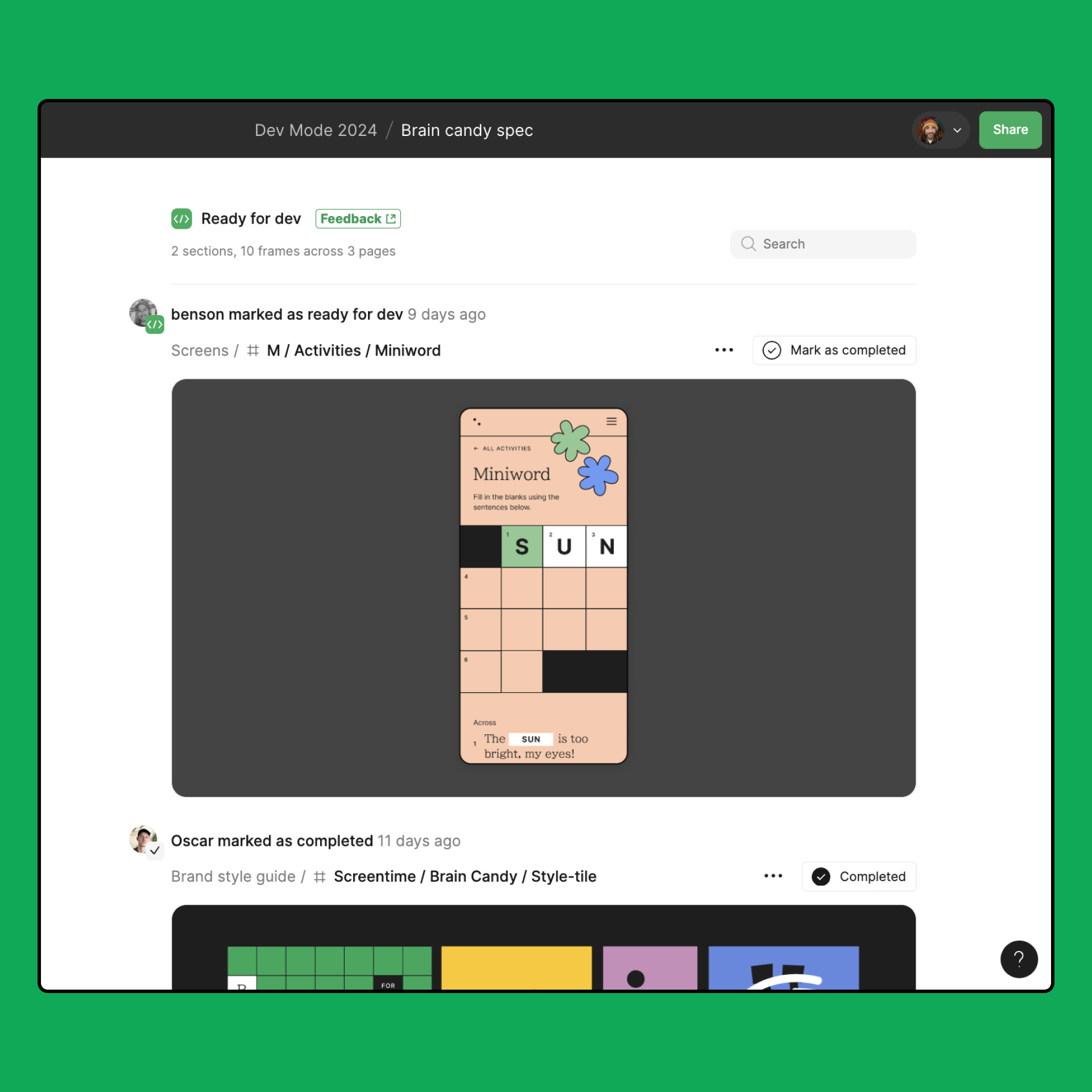Click the three-dot menu on Style-tile frame
The height and width of the screenshot is (1092, 1092).
click(x=774, y=877)
